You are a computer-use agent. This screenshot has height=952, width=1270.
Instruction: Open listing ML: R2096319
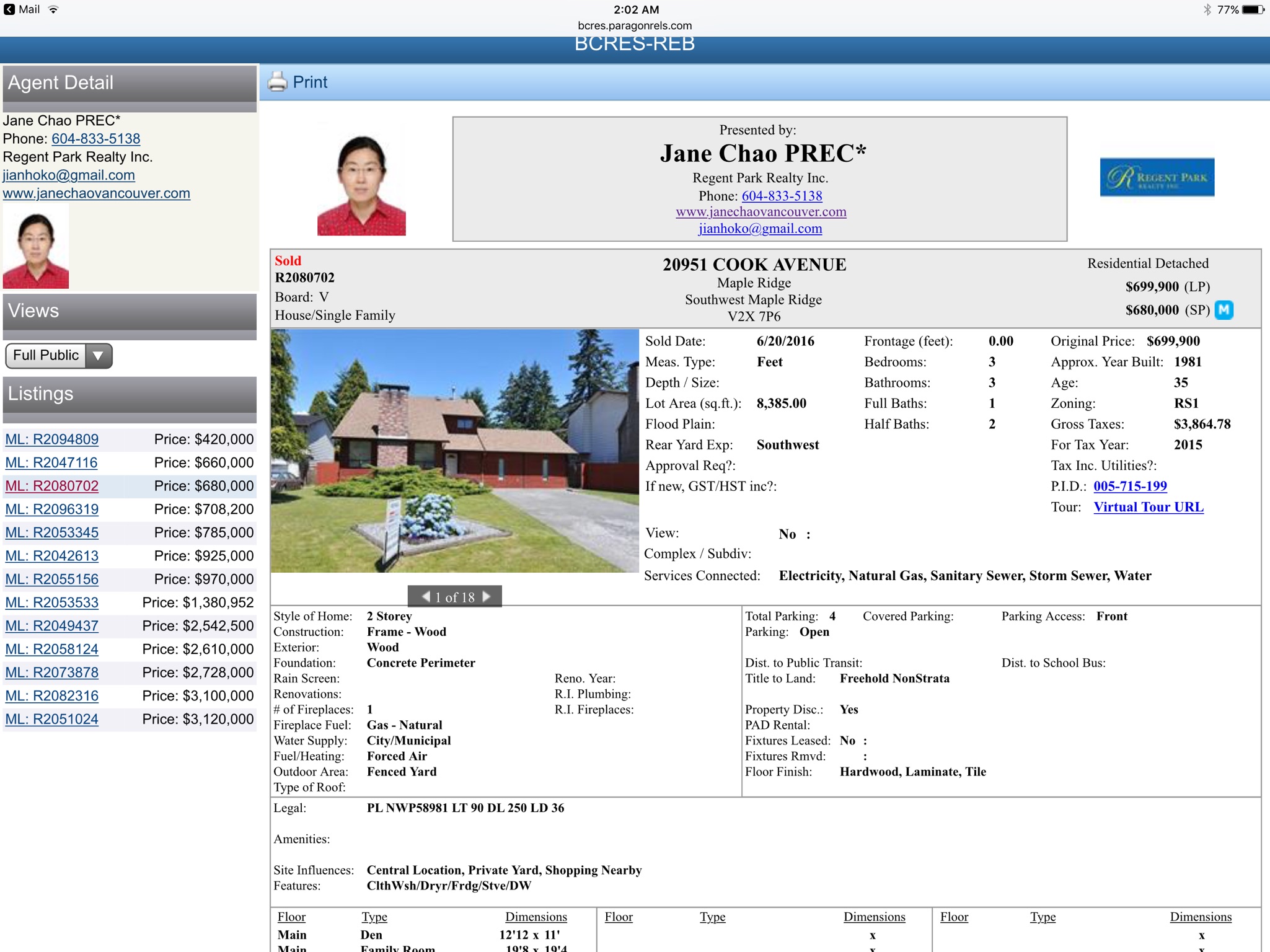tap(52, 509)
